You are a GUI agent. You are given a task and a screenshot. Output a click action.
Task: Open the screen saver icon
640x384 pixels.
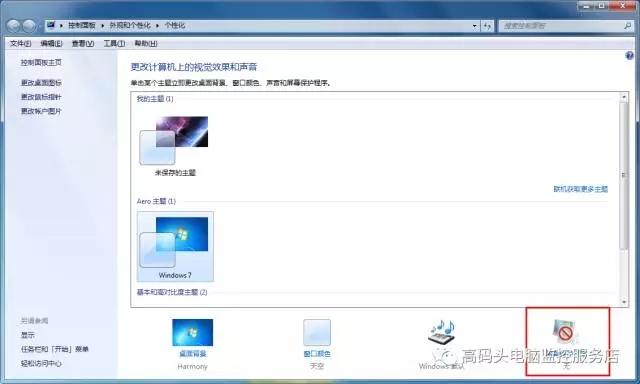point(565,332)
